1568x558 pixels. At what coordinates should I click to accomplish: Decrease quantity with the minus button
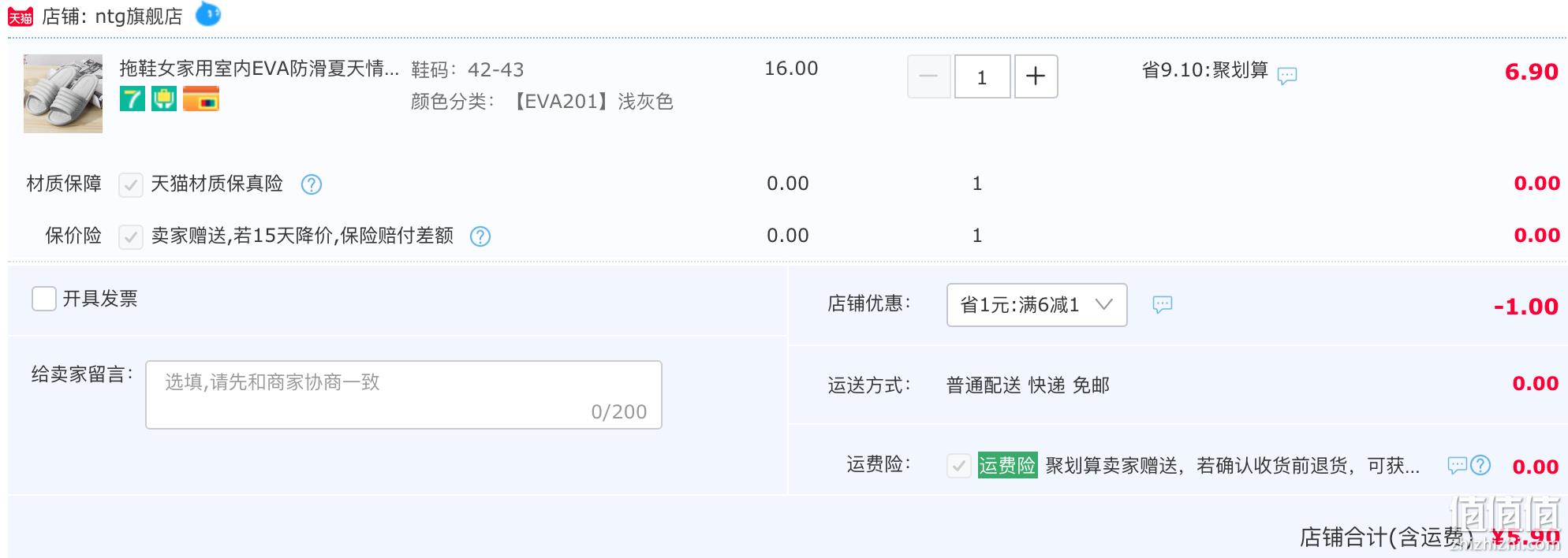tap(928, 76)
